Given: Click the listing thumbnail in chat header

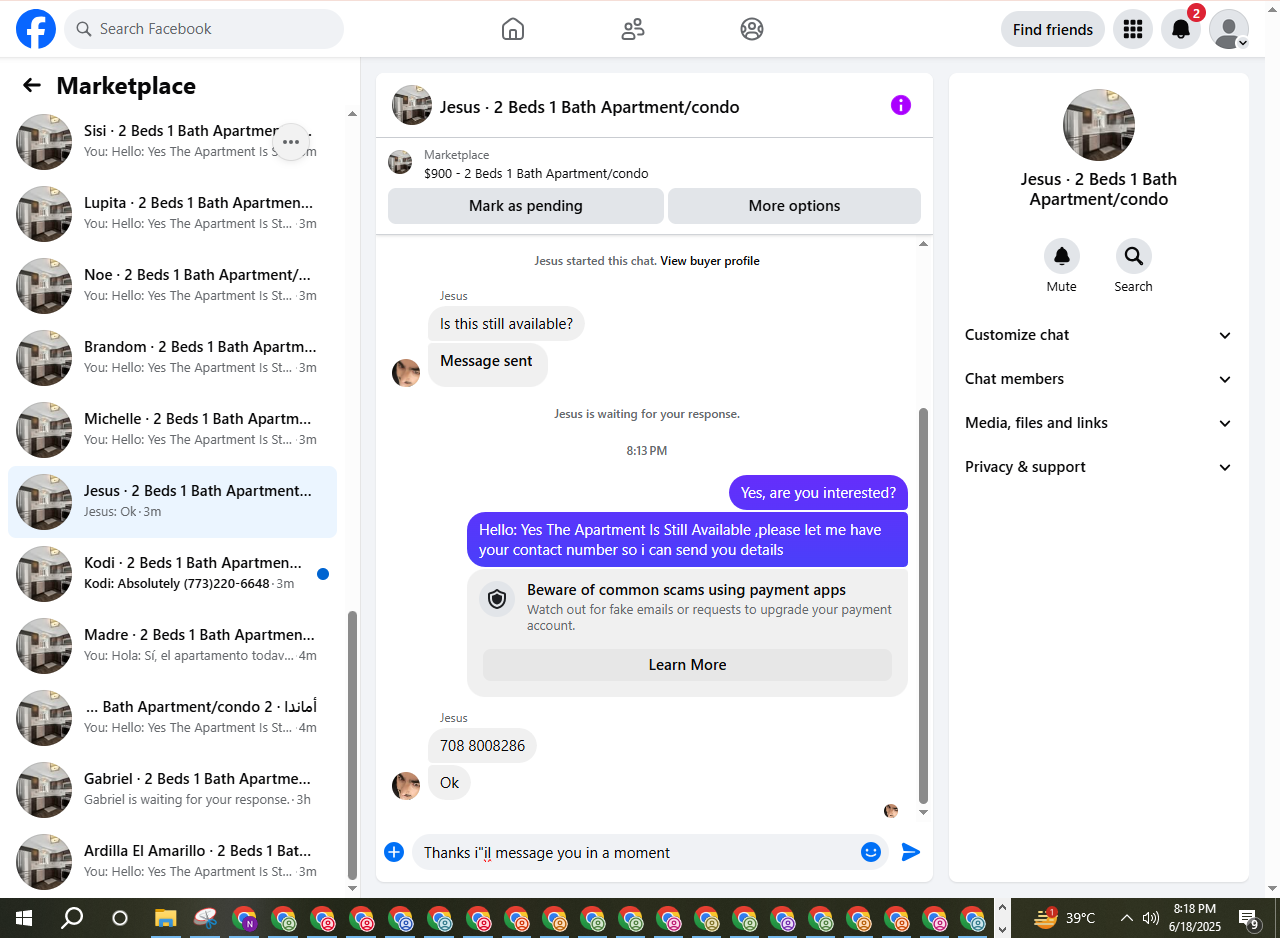Looking at the screenshot, I should click(x=412, y=105).
